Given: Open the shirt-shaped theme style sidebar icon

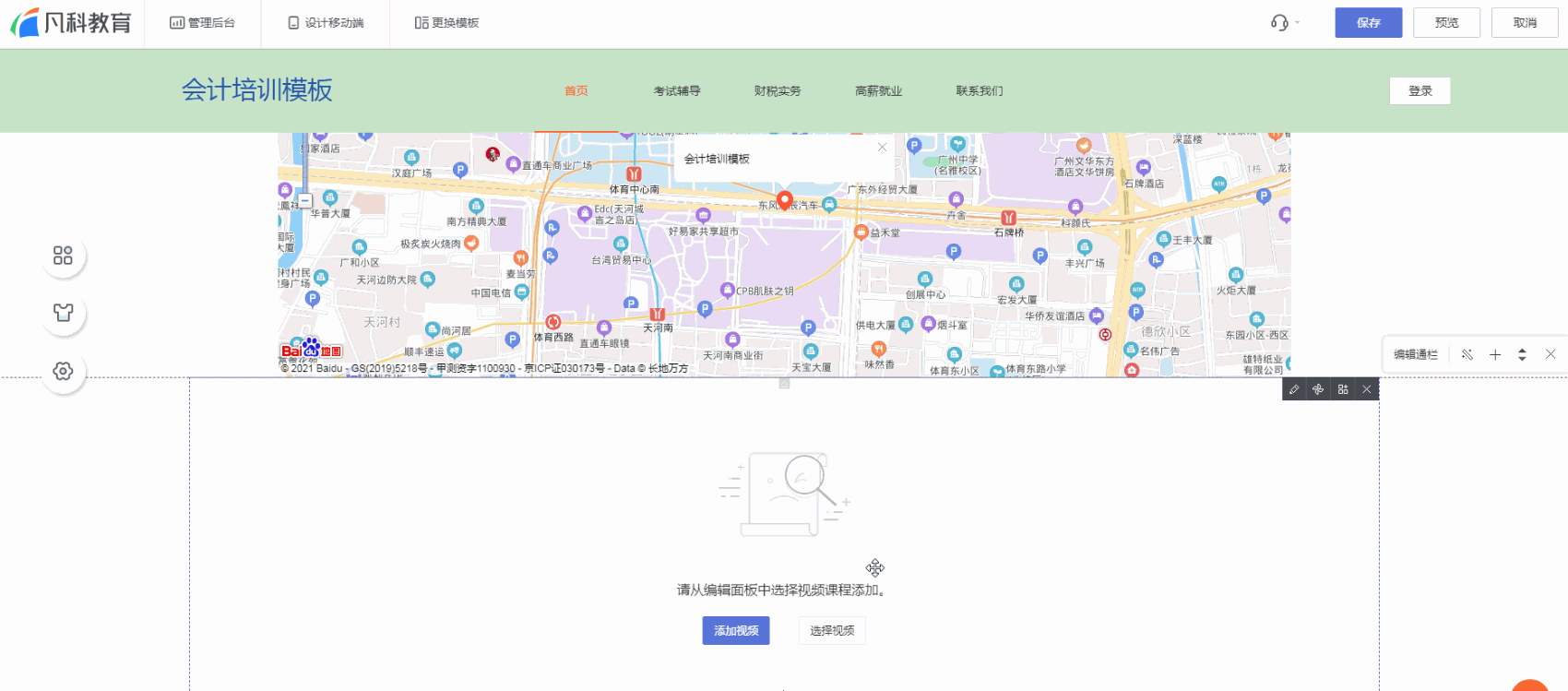Looking at the screenshot, I should click(63, 313).
